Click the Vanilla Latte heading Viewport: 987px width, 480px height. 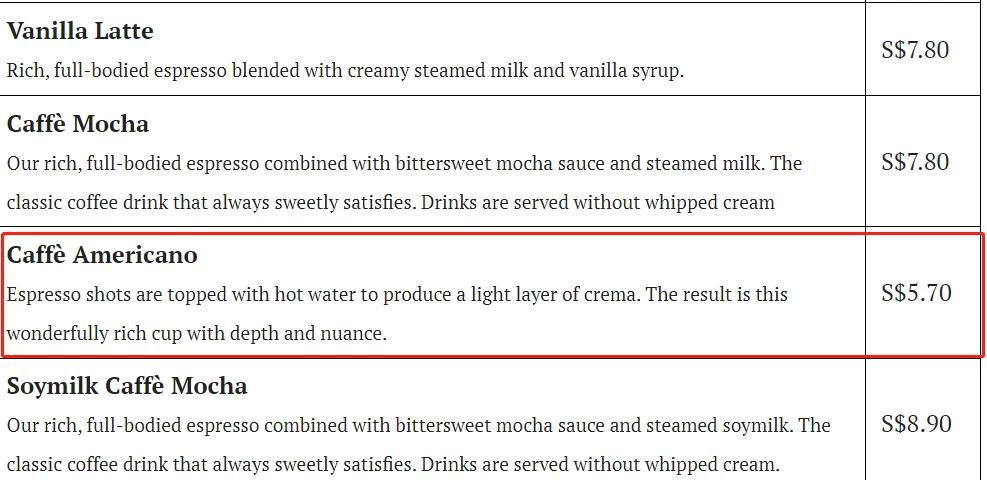(80, 31)
